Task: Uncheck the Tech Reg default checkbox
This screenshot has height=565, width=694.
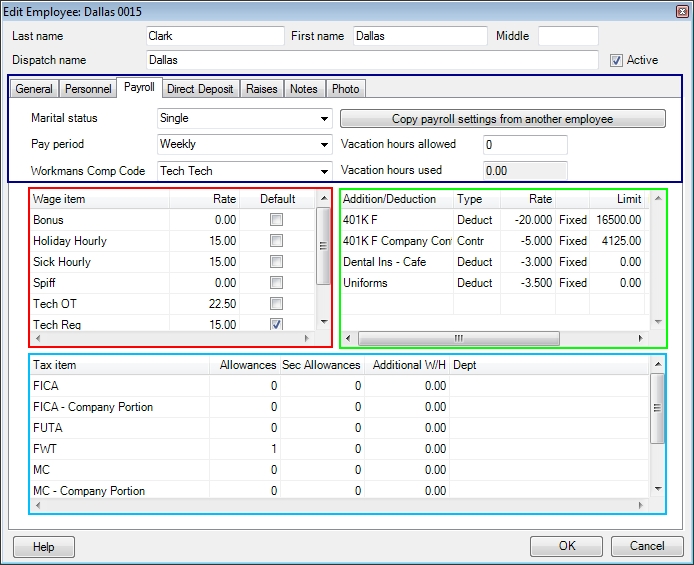Action: (x=276, y=324)
